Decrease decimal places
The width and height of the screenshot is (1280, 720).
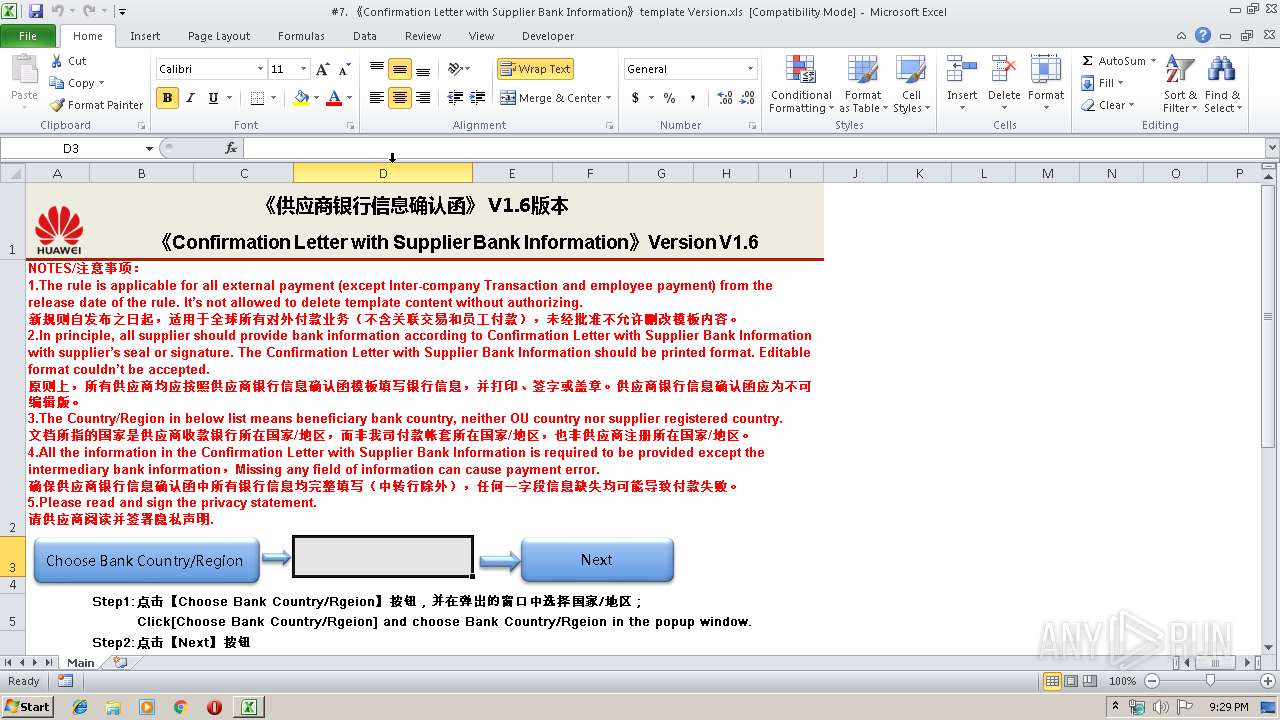coord(749,98)
